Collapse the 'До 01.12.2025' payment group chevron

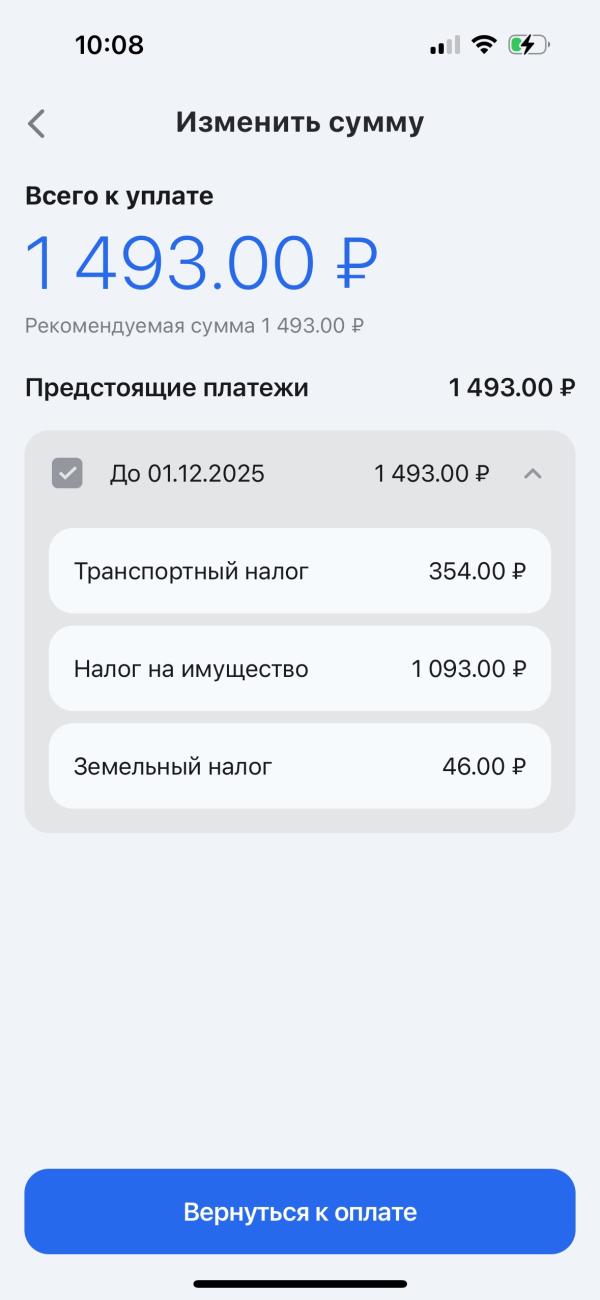click(x=533, y=473)
